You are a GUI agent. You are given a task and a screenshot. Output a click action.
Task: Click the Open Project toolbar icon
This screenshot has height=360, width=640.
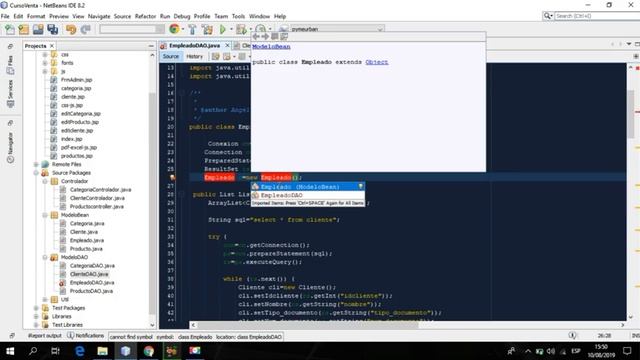(x=38, y=29)
